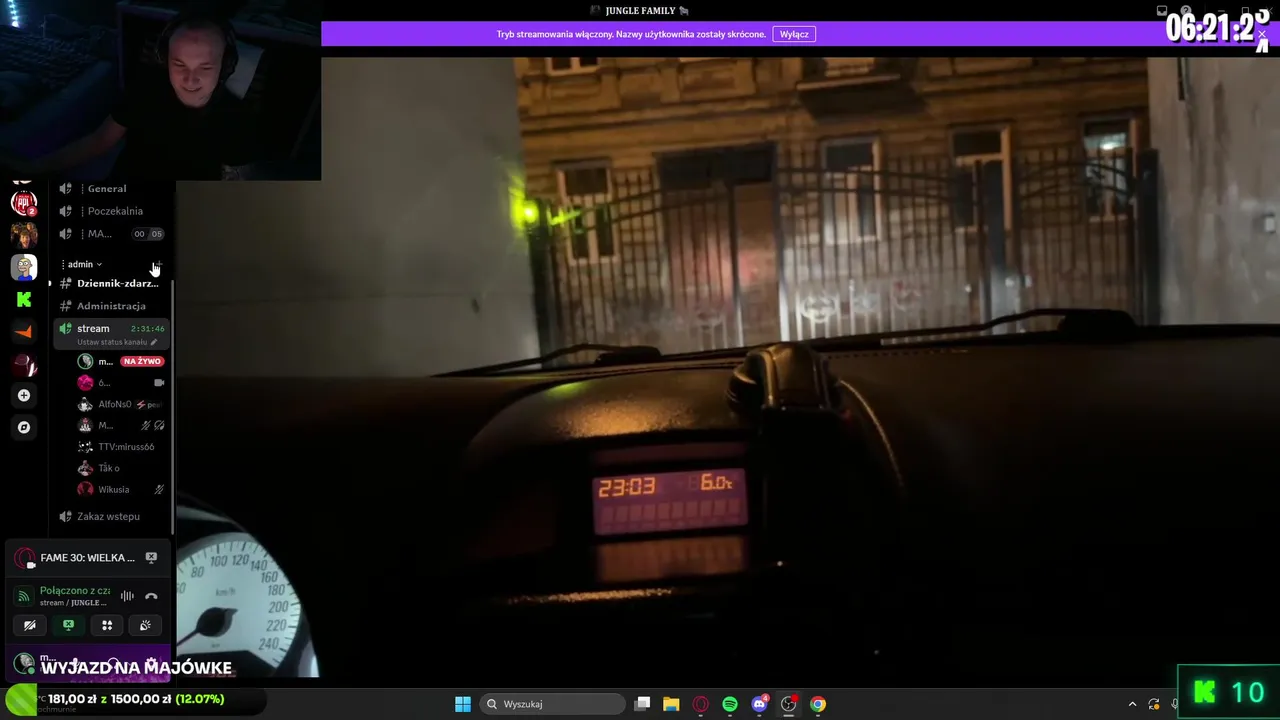This screenshot has width=1280, height=720.
Task: Open the server with red PPL icon
Action: tap(24, 203)
